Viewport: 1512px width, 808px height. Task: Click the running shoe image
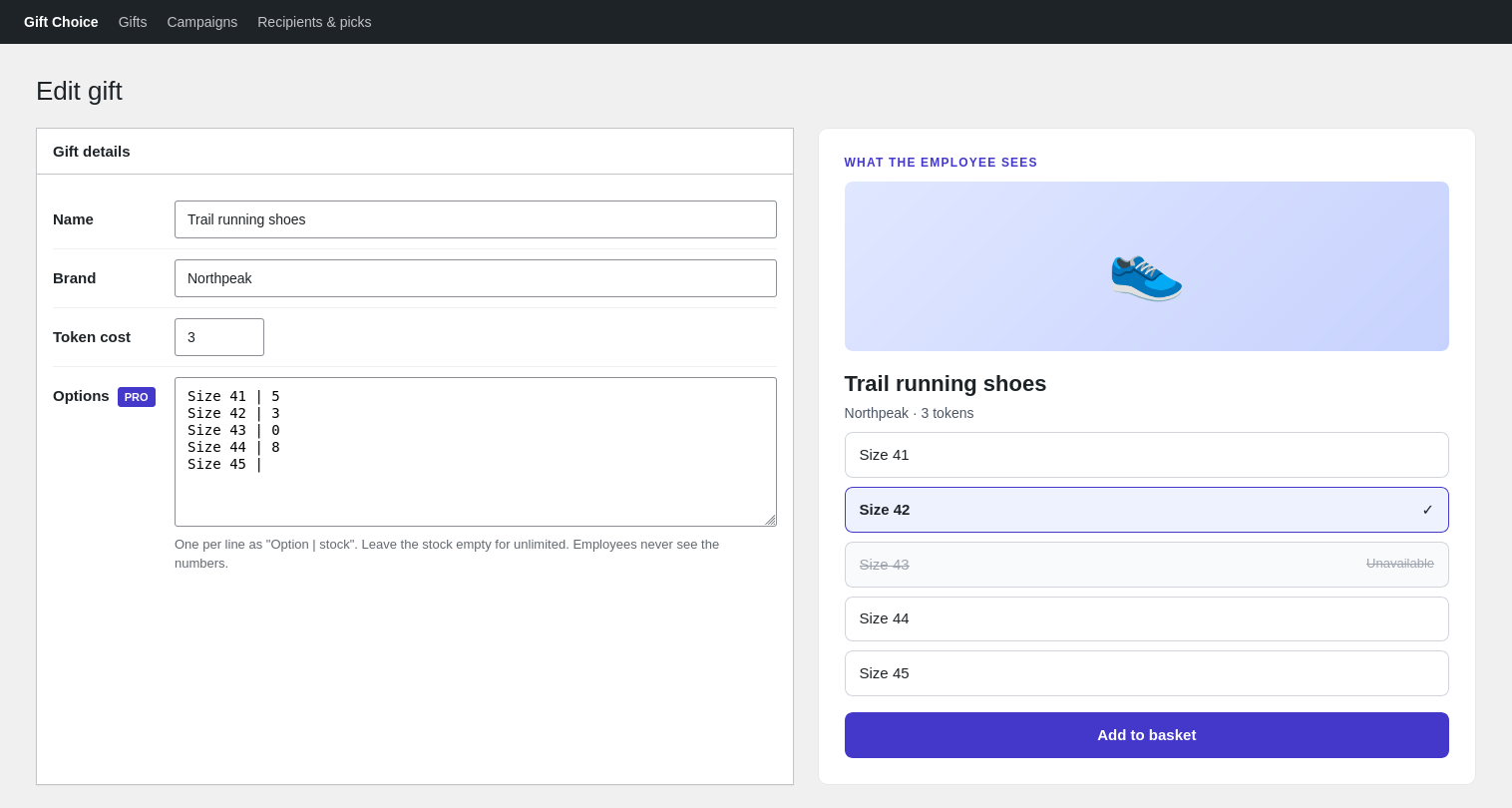(x=1146, y=266)
